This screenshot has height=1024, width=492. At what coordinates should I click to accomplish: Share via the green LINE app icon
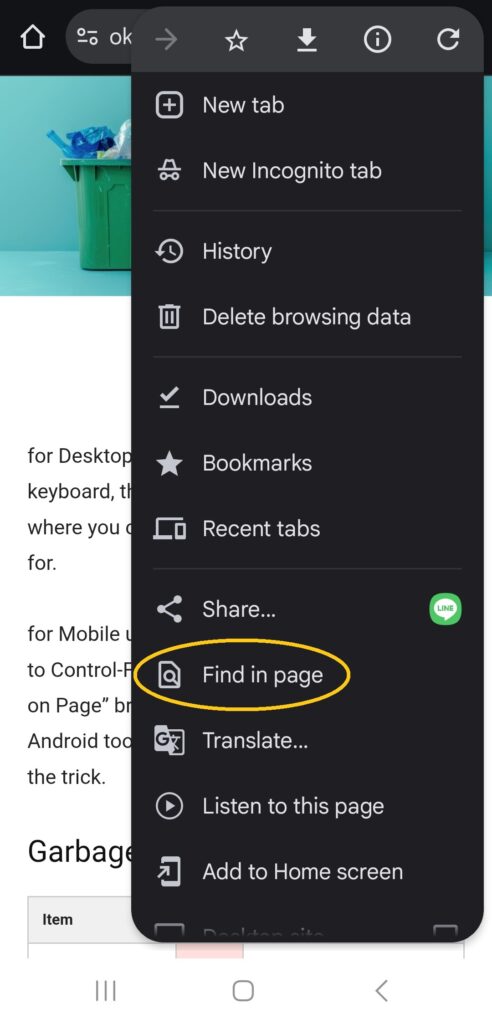446,609
